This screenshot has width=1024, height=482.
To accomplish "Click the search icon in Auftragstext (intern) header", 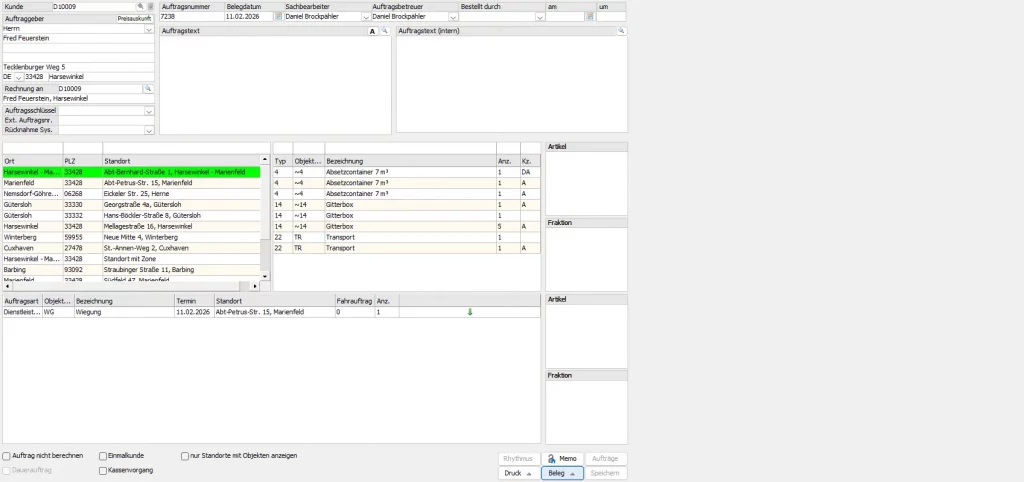I will (620, 31).
